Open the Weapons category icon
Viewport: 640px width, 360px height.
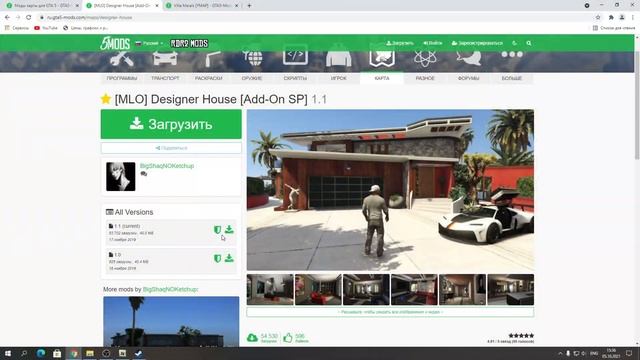252,58
